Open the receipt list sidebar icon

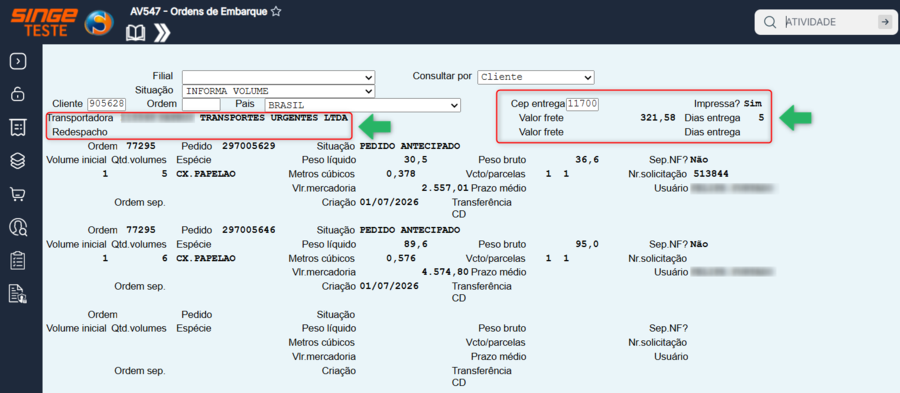point(19,127)
